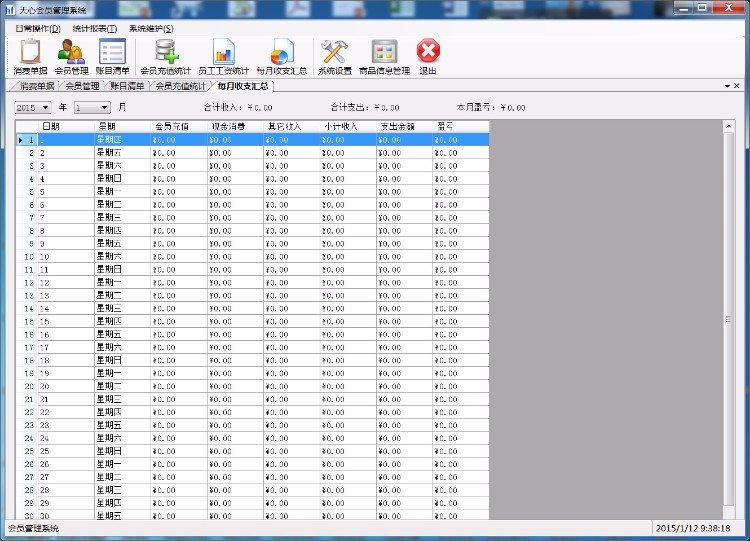
Task: Select the 每月收支汇总 tab
Action: pyautogui.click(x=243, y=86)
